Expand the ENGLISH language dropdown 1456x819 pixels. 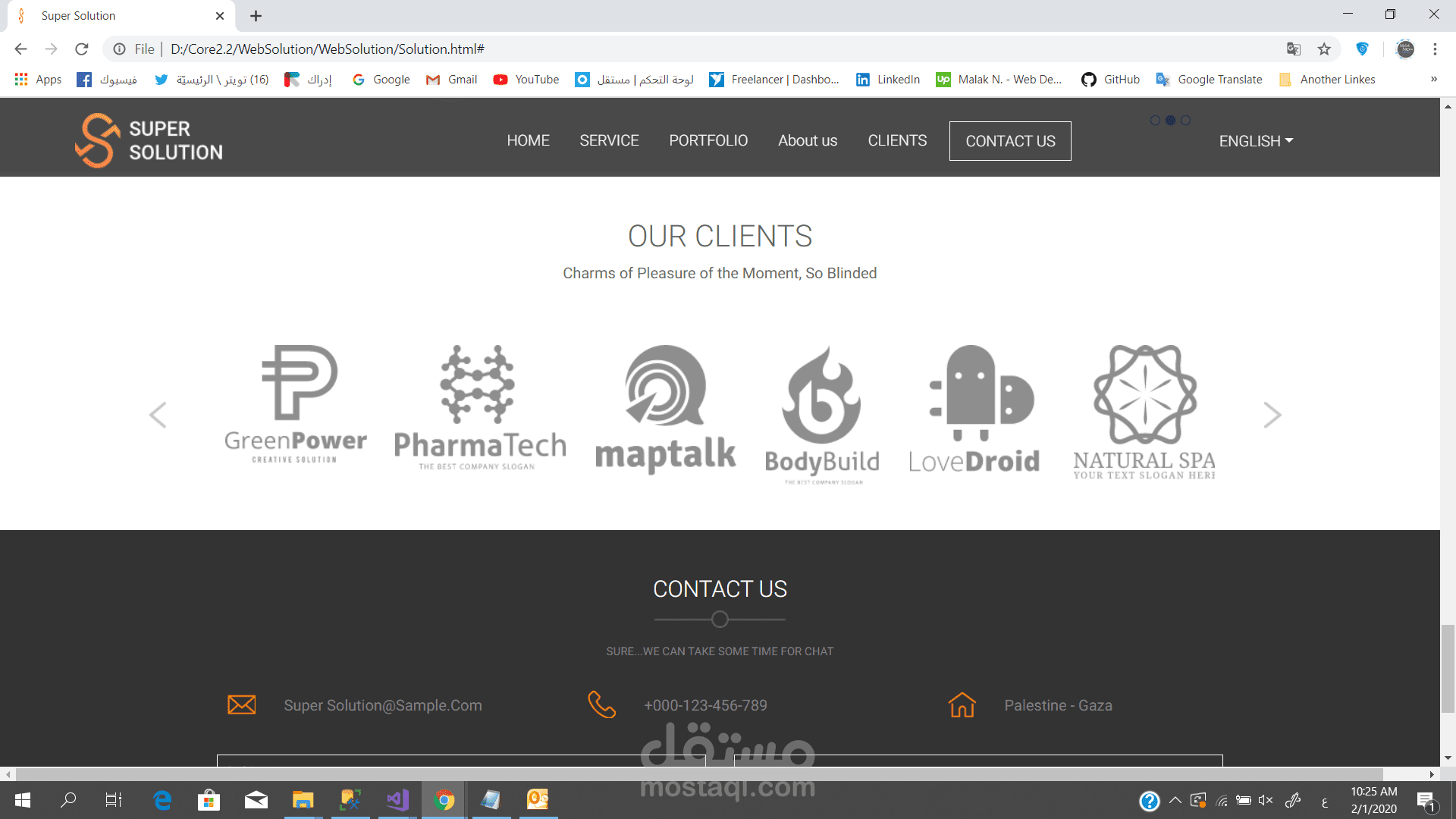click(1256, 141)
